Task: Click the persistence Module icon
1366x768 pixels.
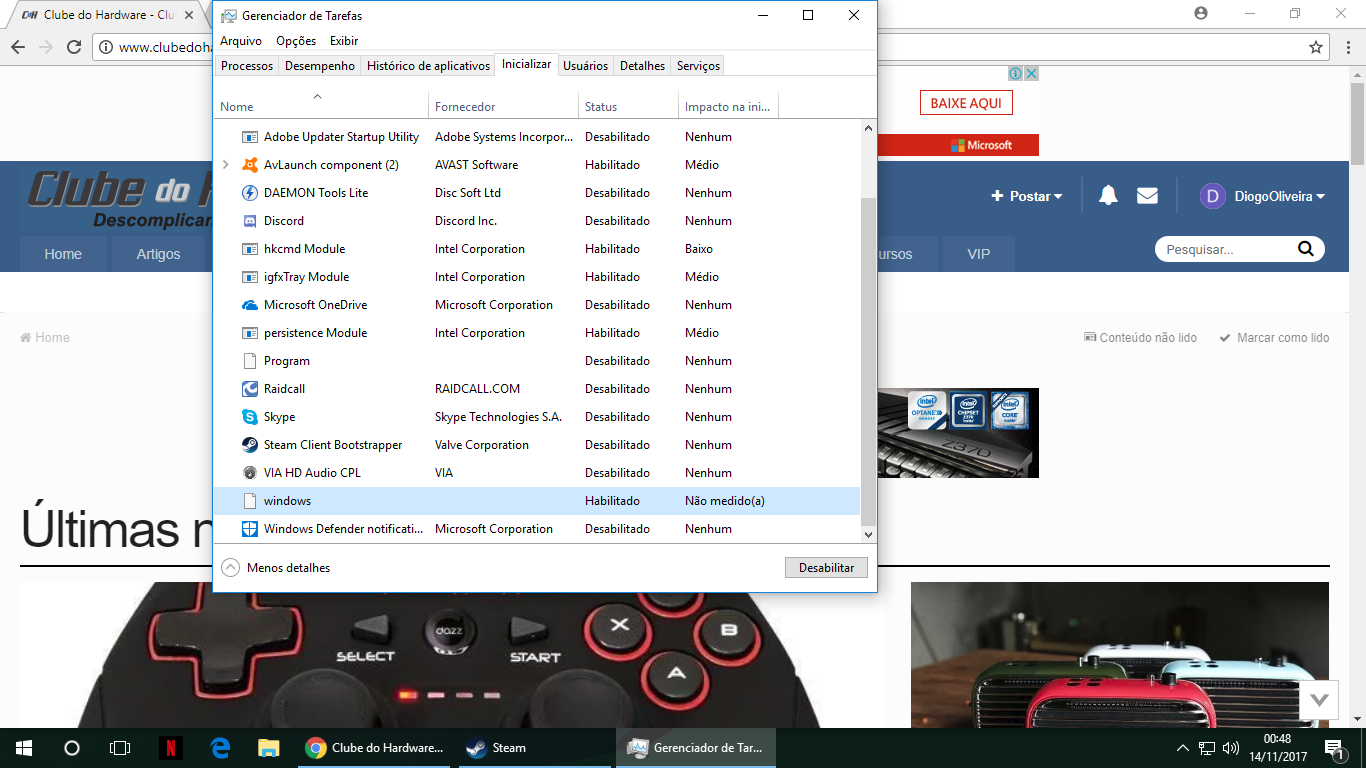Action: [250, 333]
